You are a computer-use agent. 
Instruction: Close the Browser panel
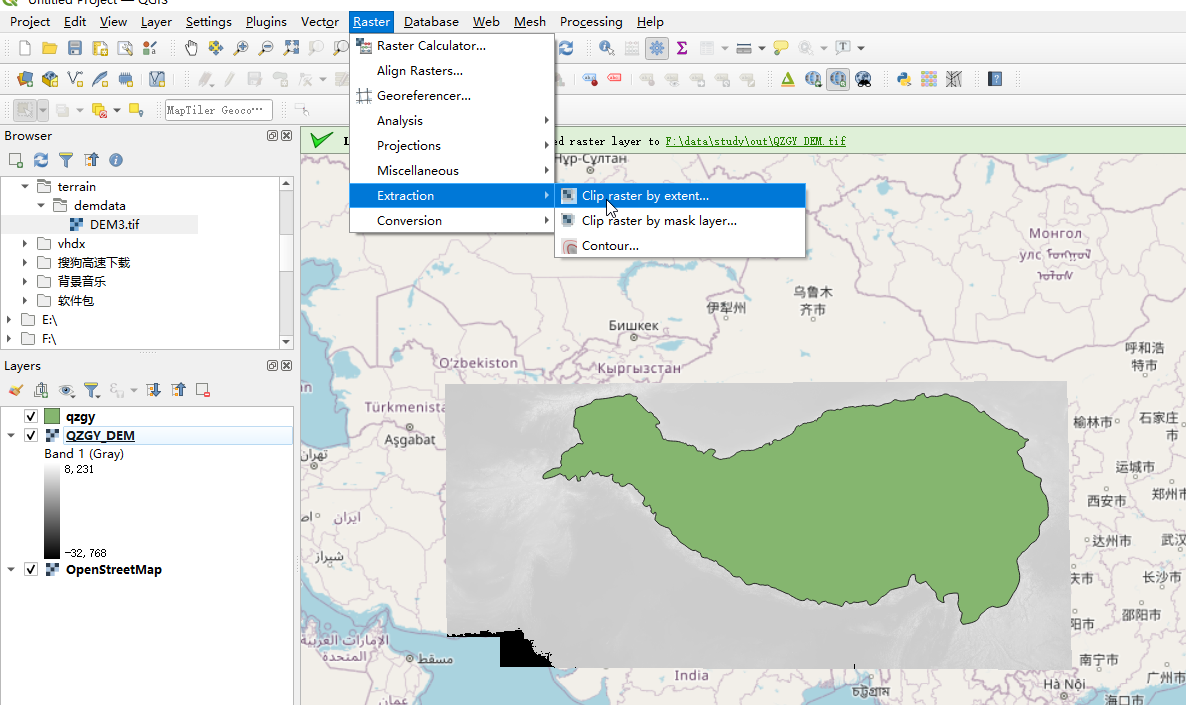pos(287,135)
